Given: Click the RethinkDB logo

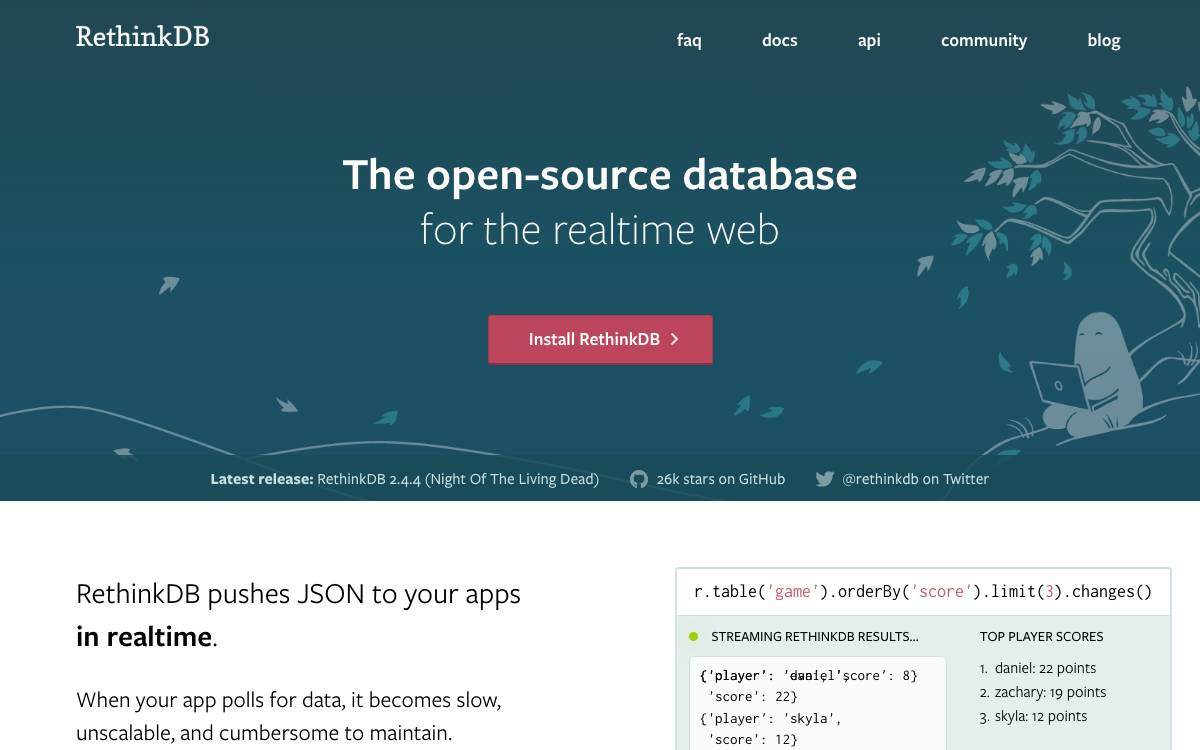Looking at the screenshot, I should [x=142, y=38].
